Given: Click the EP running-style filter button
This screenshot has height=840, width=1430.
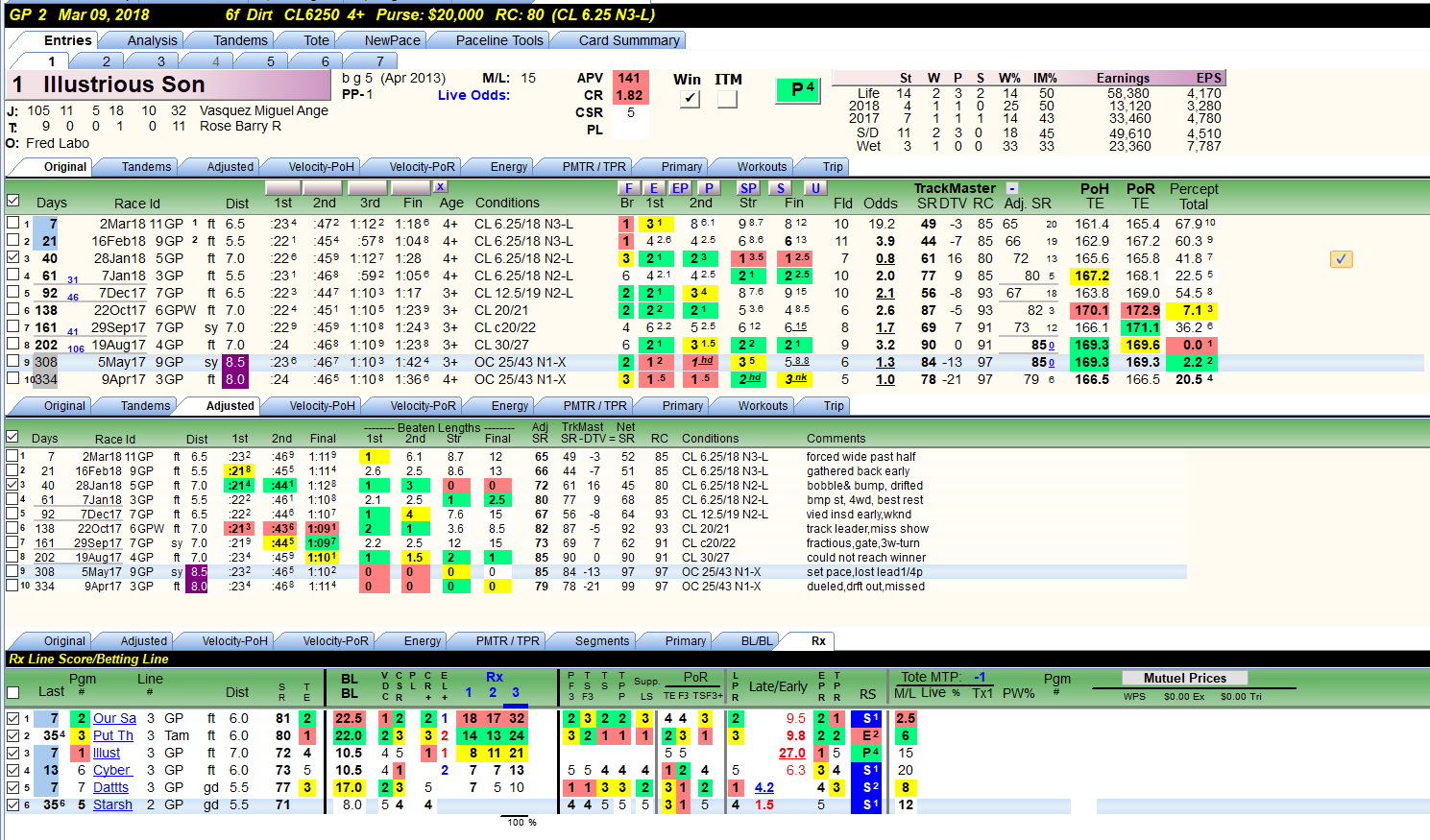Looking at the screenshot, I should [x=680, y=188].
